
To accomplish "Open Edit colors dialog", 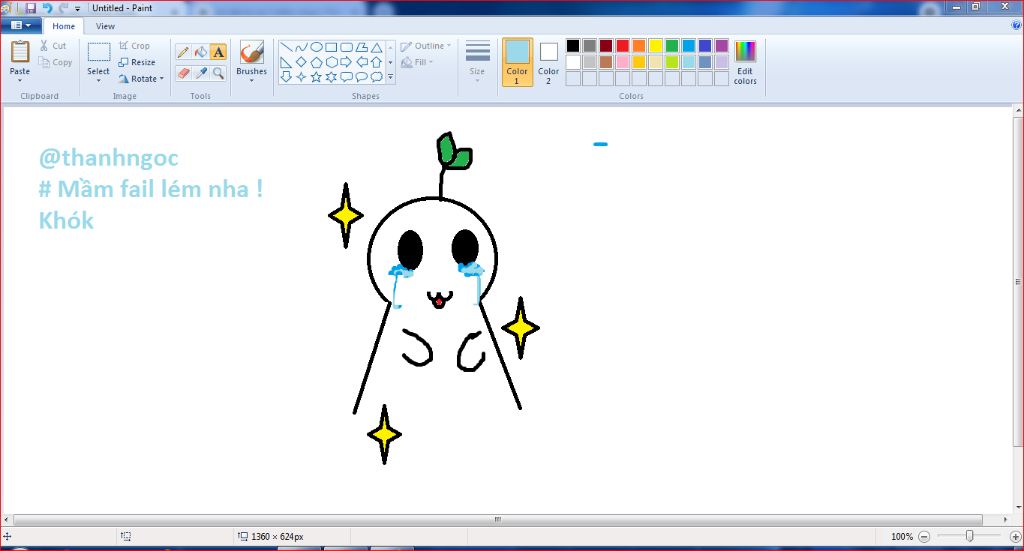I will [x=745, y=62].
